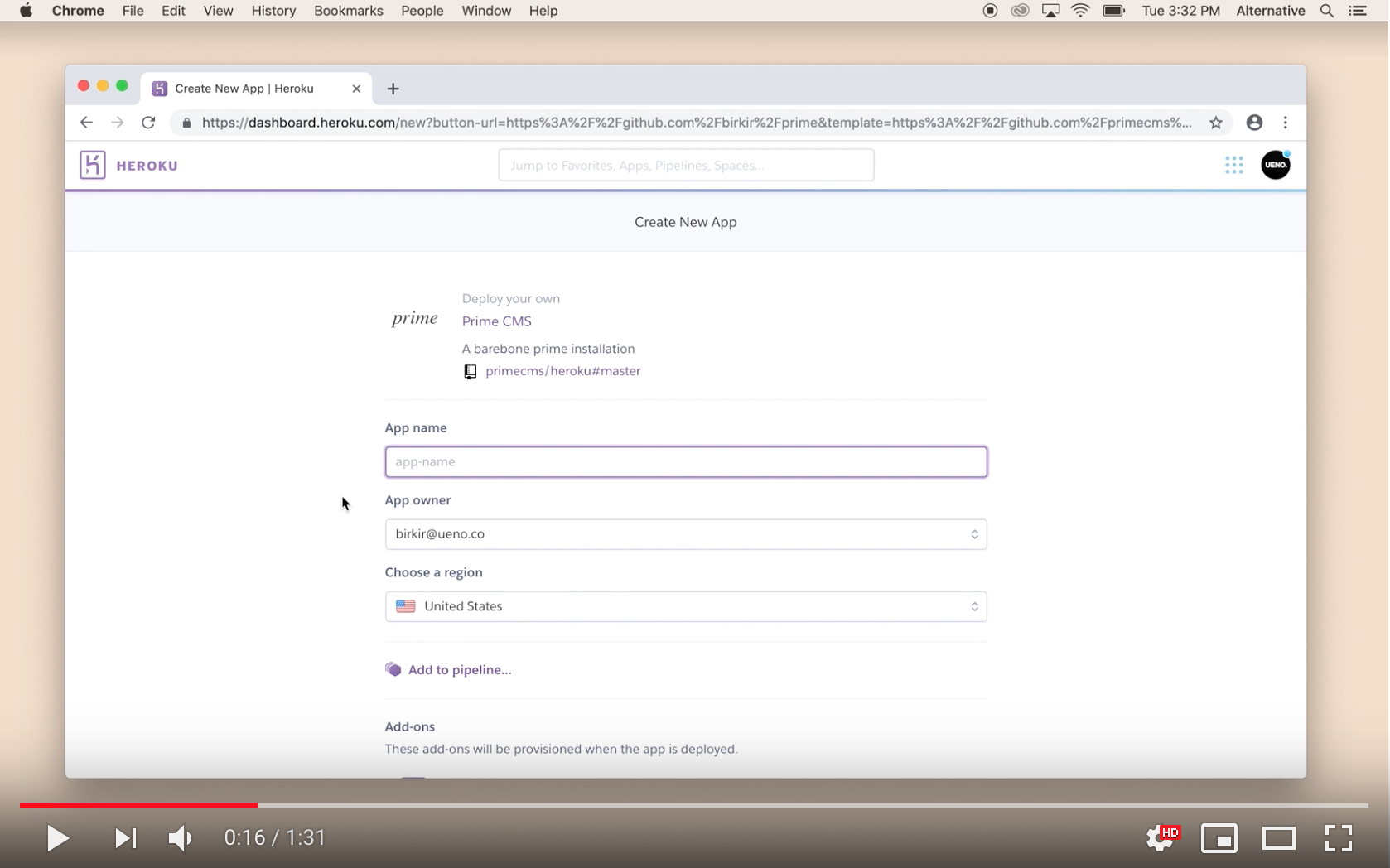Click the Heroku logo icon
Image resolution: width=1390 pixels, height=868 pixels.
[92, 165]
